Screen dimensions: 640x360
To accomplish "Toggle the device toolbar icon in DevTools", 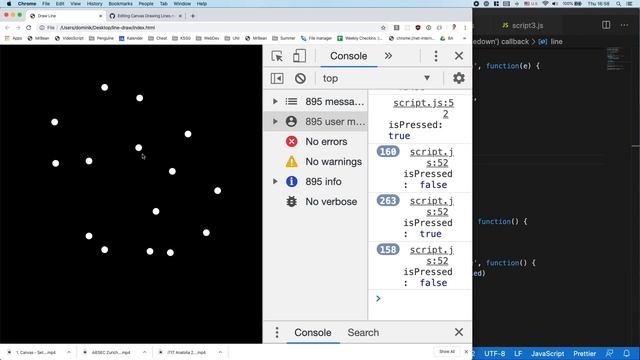I will (x=299, y=56).
